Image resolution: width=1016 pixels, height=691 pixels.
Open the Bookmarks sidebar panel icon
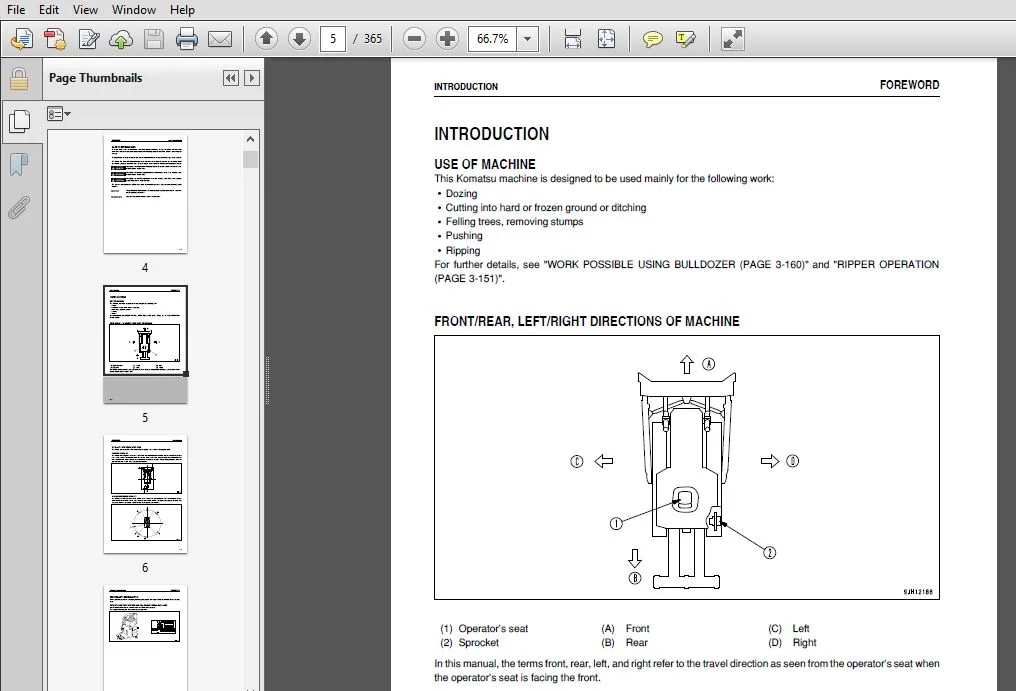click(x=19, y=165)
